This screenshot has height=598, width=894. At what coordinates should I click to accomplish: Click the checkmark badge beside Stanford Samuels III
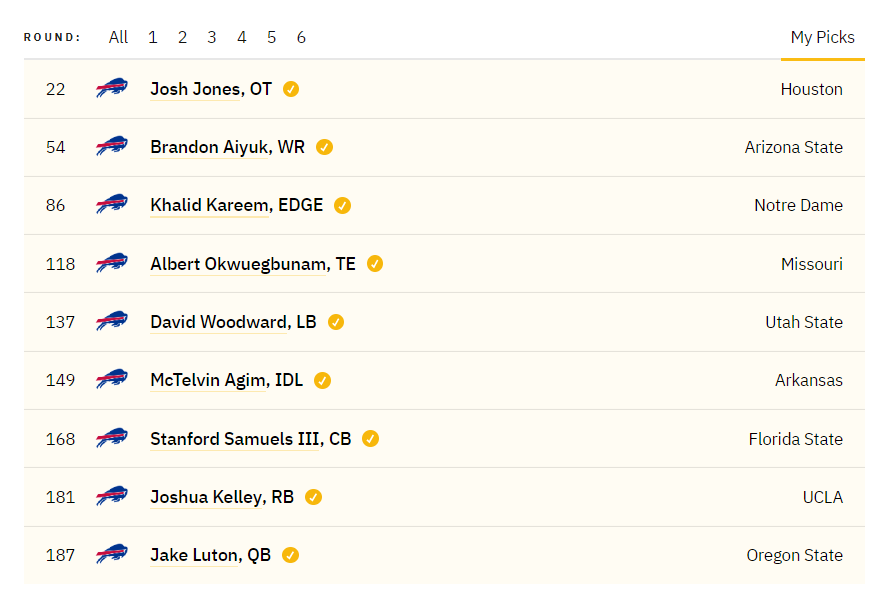coord(371,439)
